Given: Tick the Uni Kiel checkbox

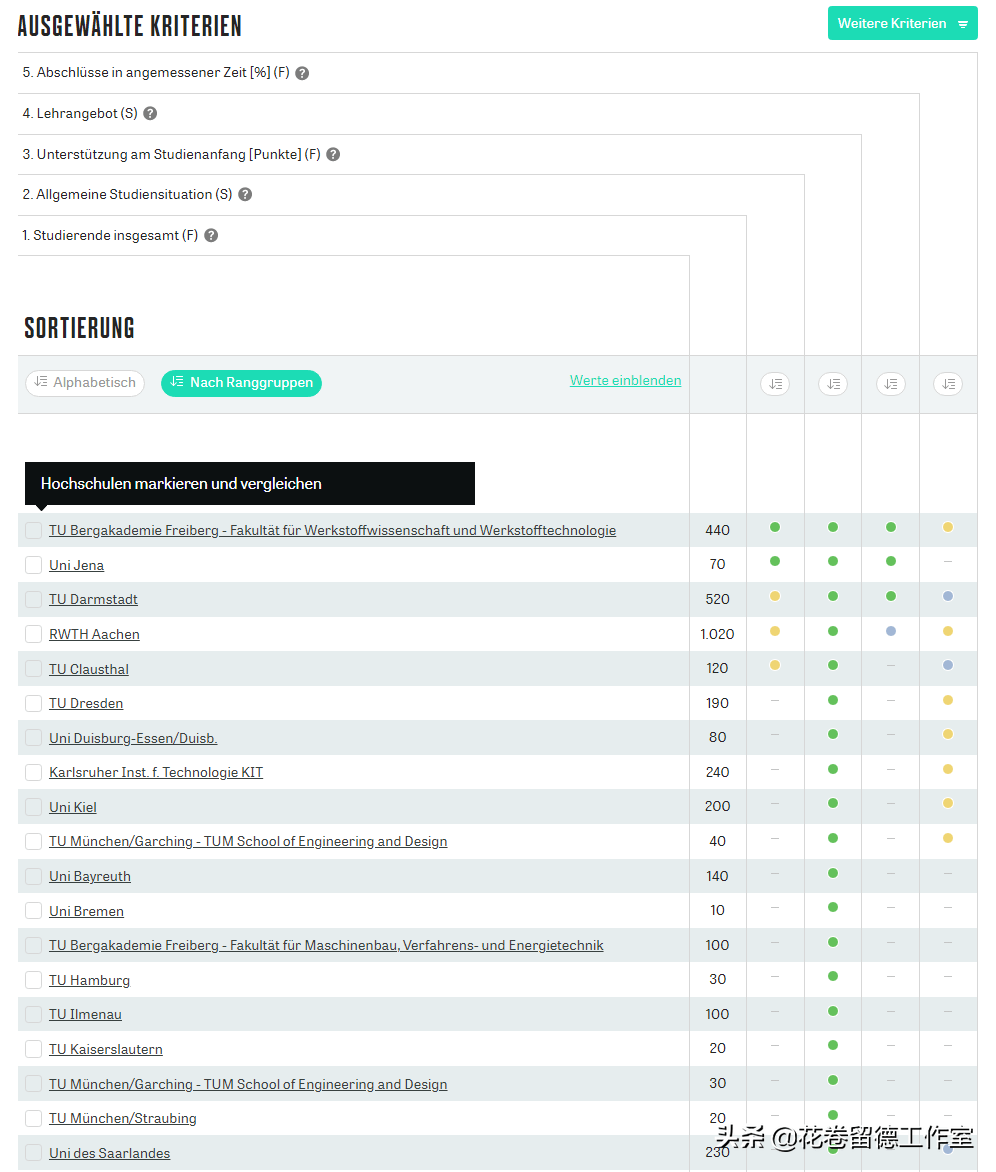Looking at the screenshot, I should point(34,807).
